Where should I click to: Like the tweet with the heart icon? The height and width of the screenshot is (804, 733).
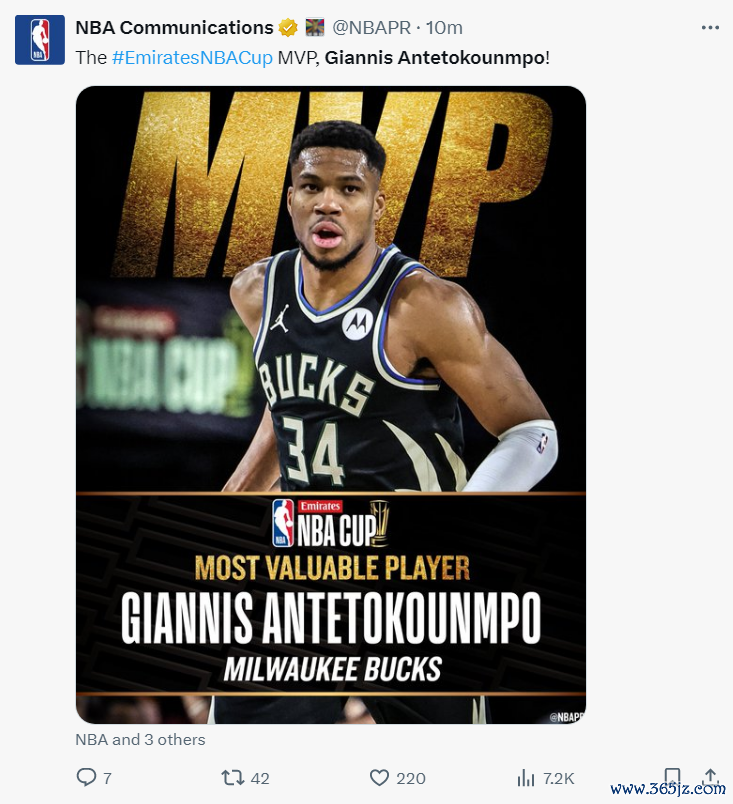[x=379, y=778]
